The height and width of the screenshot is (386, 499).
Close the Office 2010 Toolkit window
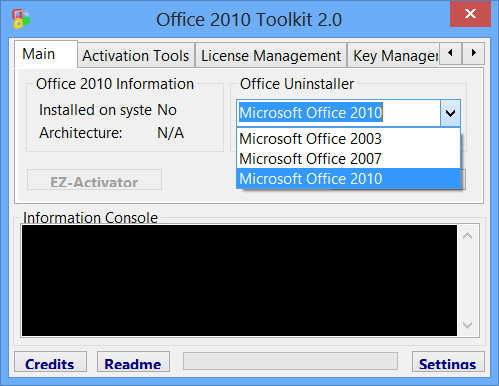[470, 14]
